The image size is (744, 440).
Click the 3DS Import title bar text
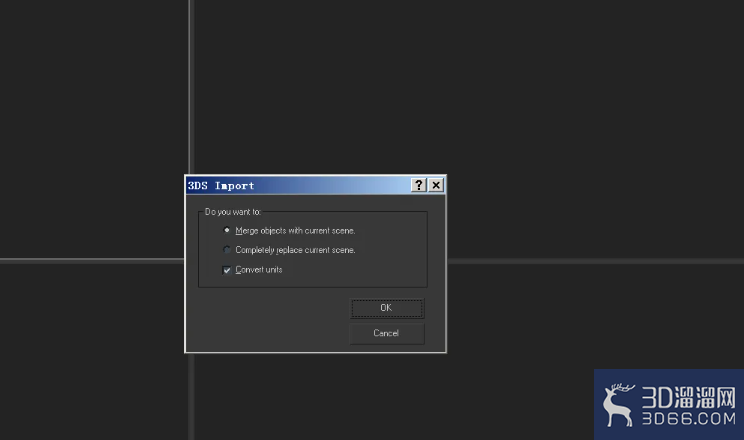click(221, 186)
